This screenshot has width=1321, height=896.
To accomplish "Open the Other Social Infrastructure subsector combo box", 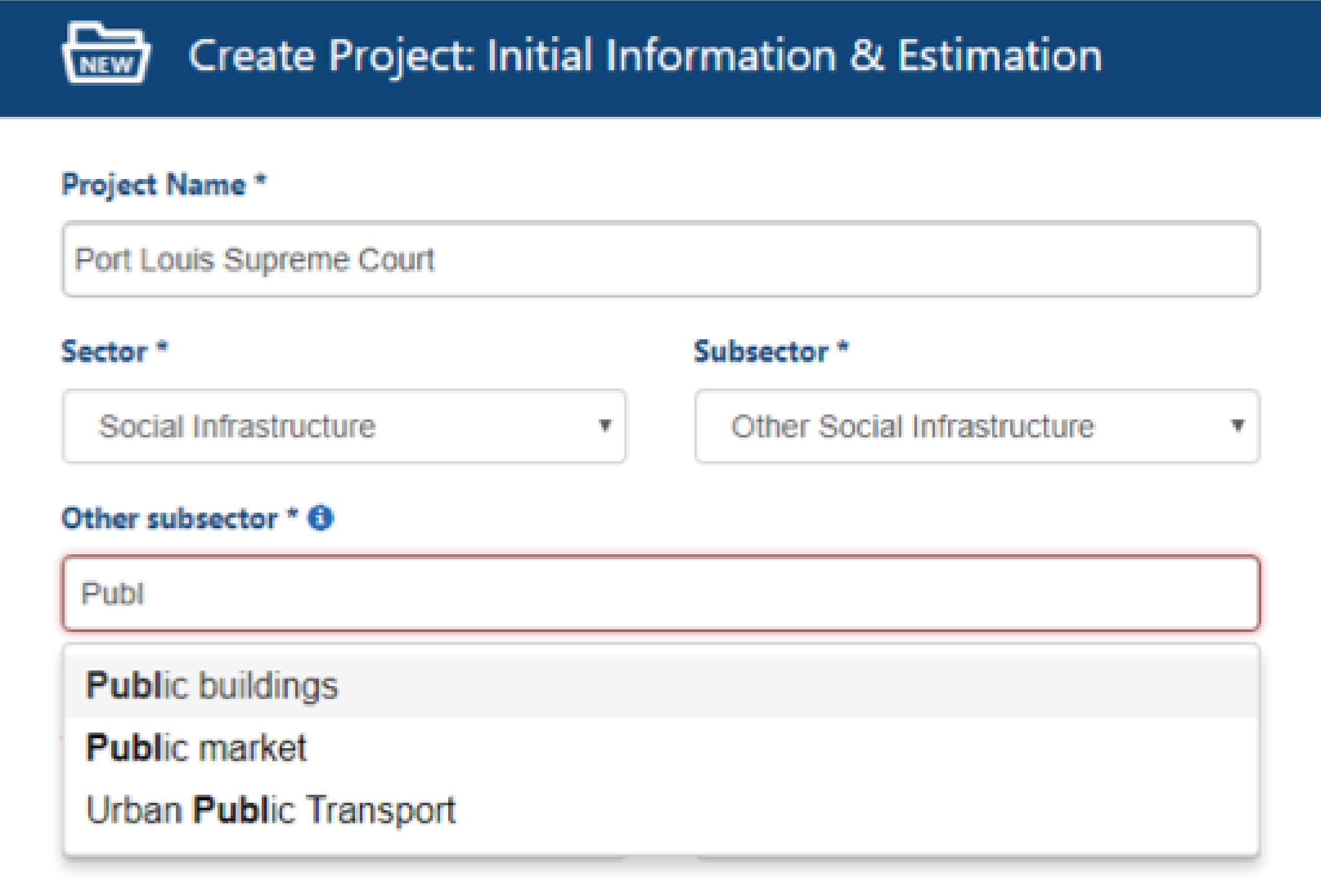I will (977, 426).
